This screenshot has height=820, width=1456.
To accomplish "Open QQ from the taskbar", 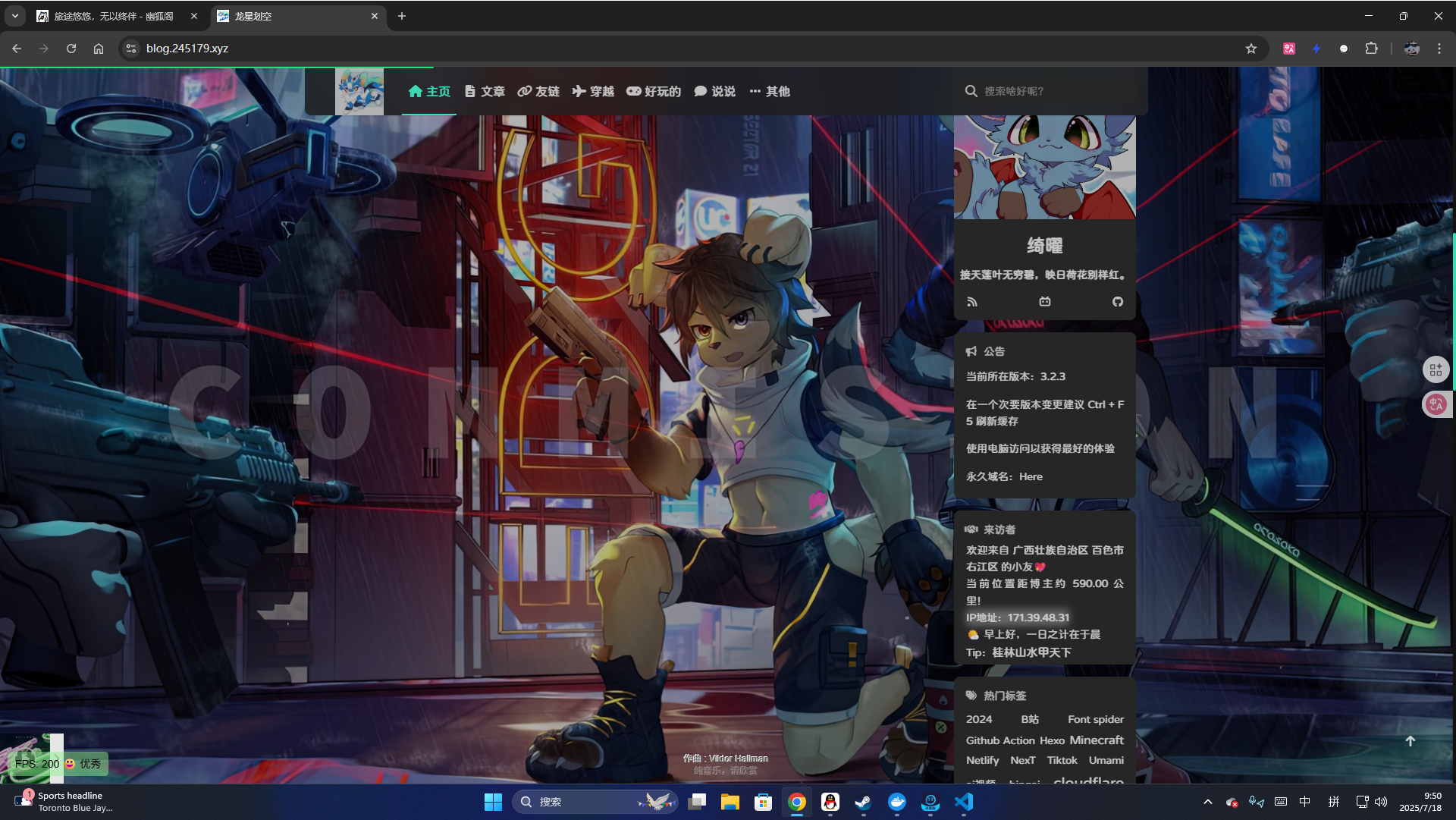I will tap(830, 802).
